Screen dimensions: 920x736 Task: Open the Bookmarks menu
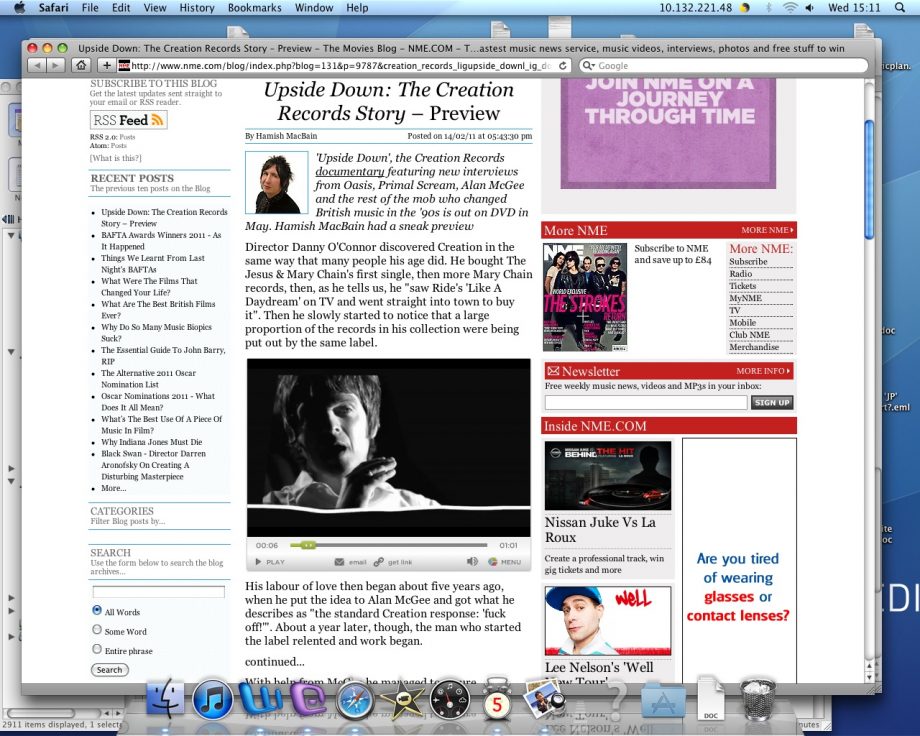tap(255, 8)
